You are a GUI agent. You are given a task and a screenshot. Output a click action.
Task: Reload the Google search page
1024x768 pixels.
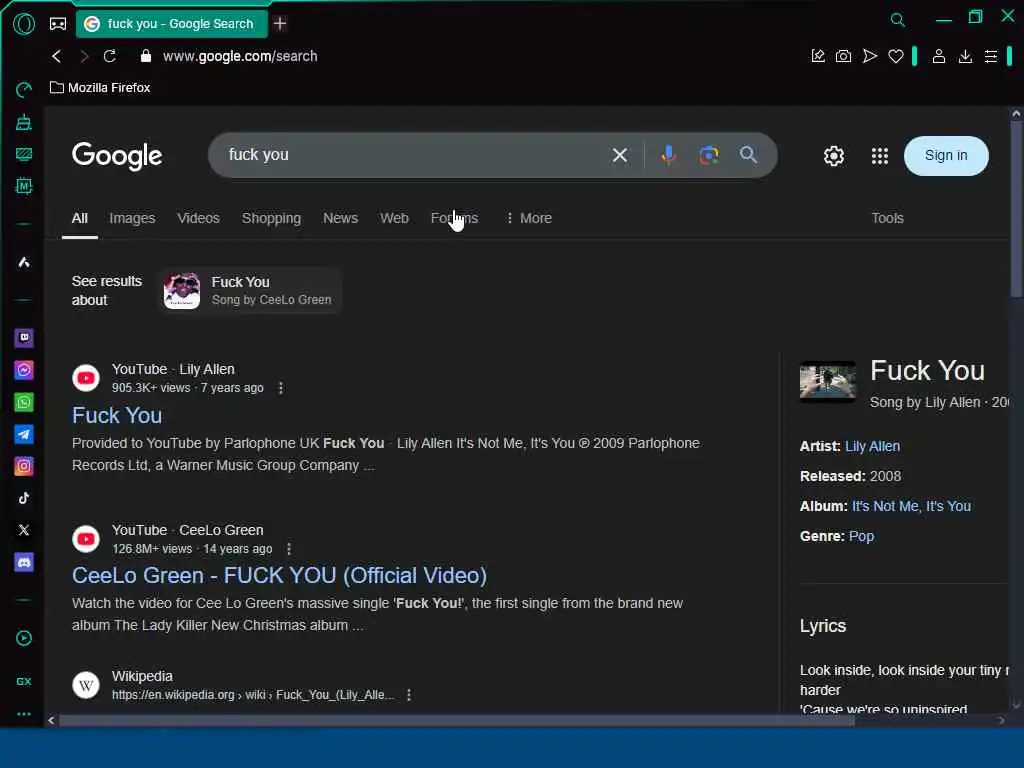click(x=110, y=56)
